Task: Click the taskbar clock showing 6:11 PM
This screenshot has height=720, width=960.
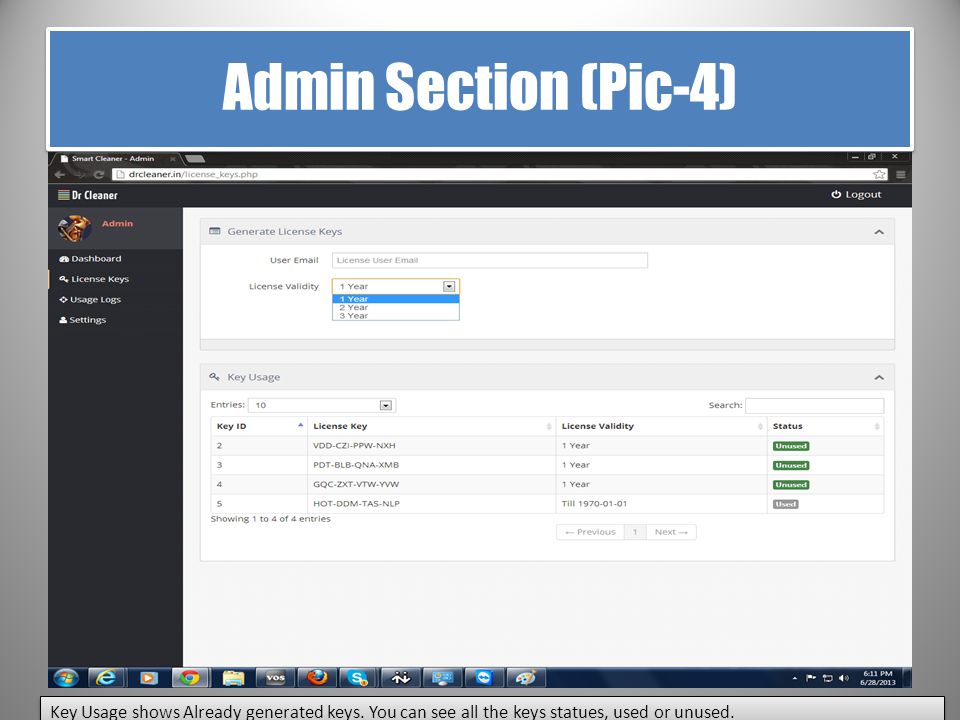Action: coord(877,678)
